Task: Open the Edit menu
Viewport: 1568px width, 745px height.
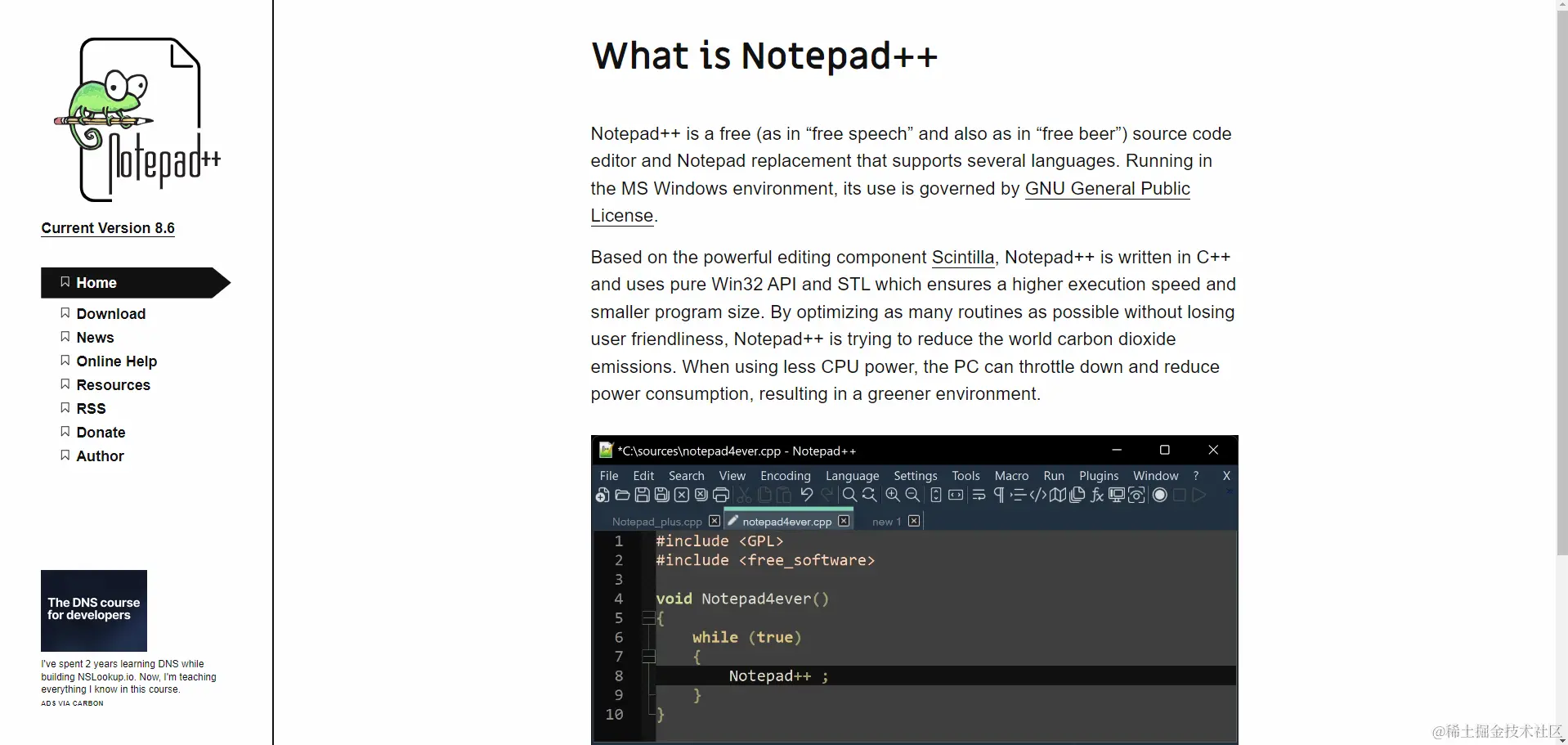Action: pos(643,475)
